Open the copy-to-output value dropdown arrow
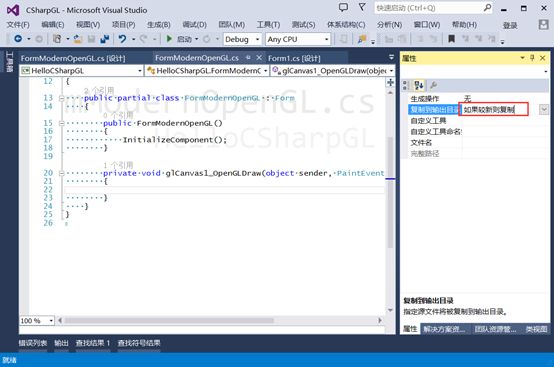Image resolution: width=554 pixels, height=367 pixels. [544, 109]
